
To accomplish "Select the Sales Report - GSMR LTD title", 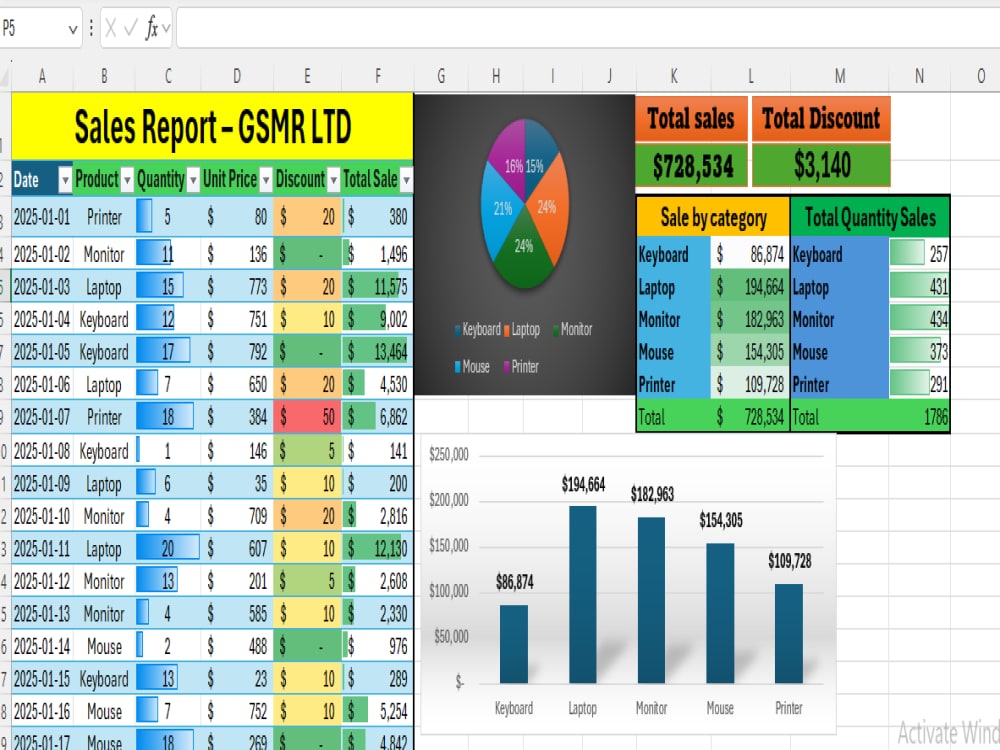I will [212, 126].
